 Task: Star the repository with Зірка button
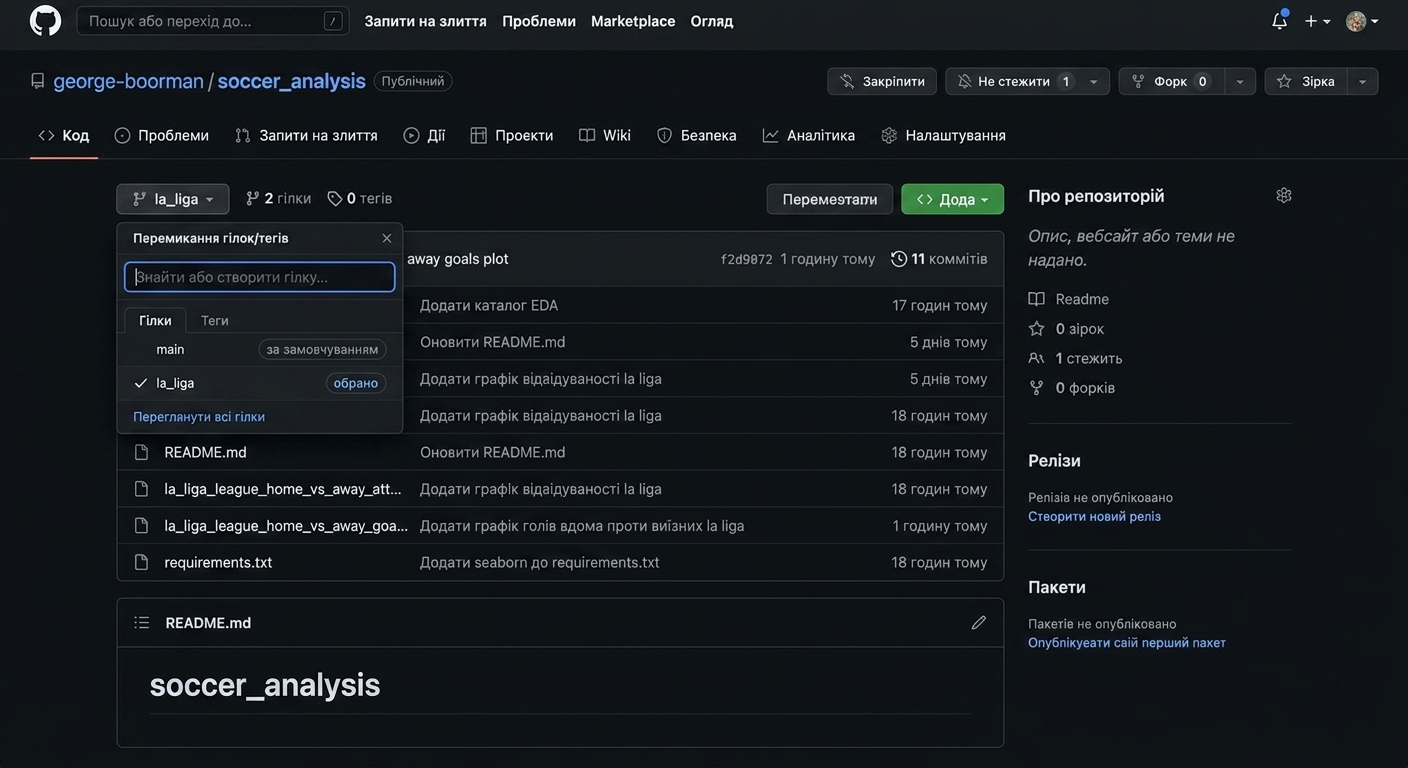[x=1306, y=81]
